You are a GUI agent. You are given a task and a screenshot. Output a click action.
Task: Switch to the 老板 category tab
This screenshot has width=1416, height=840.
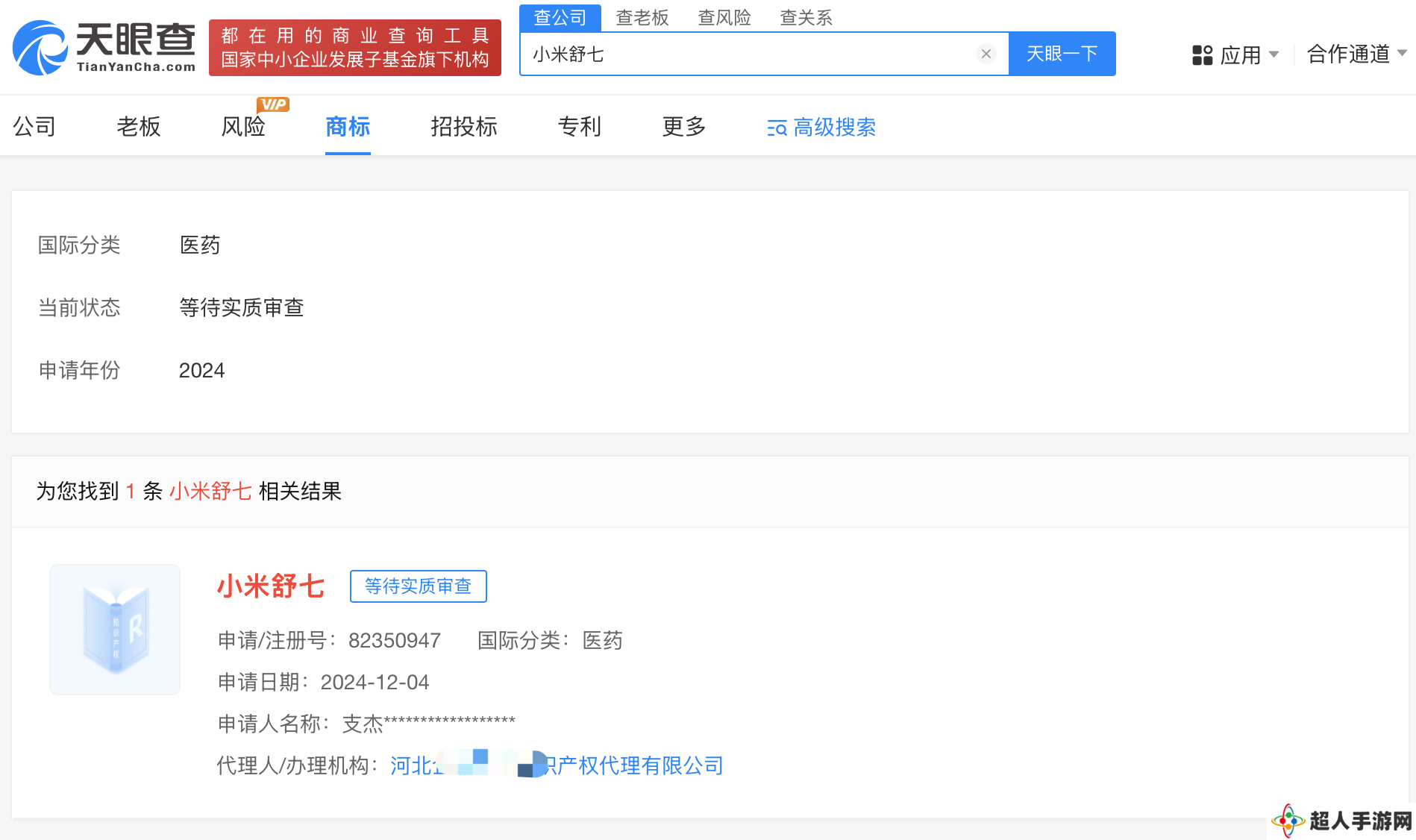pos(139,127)
